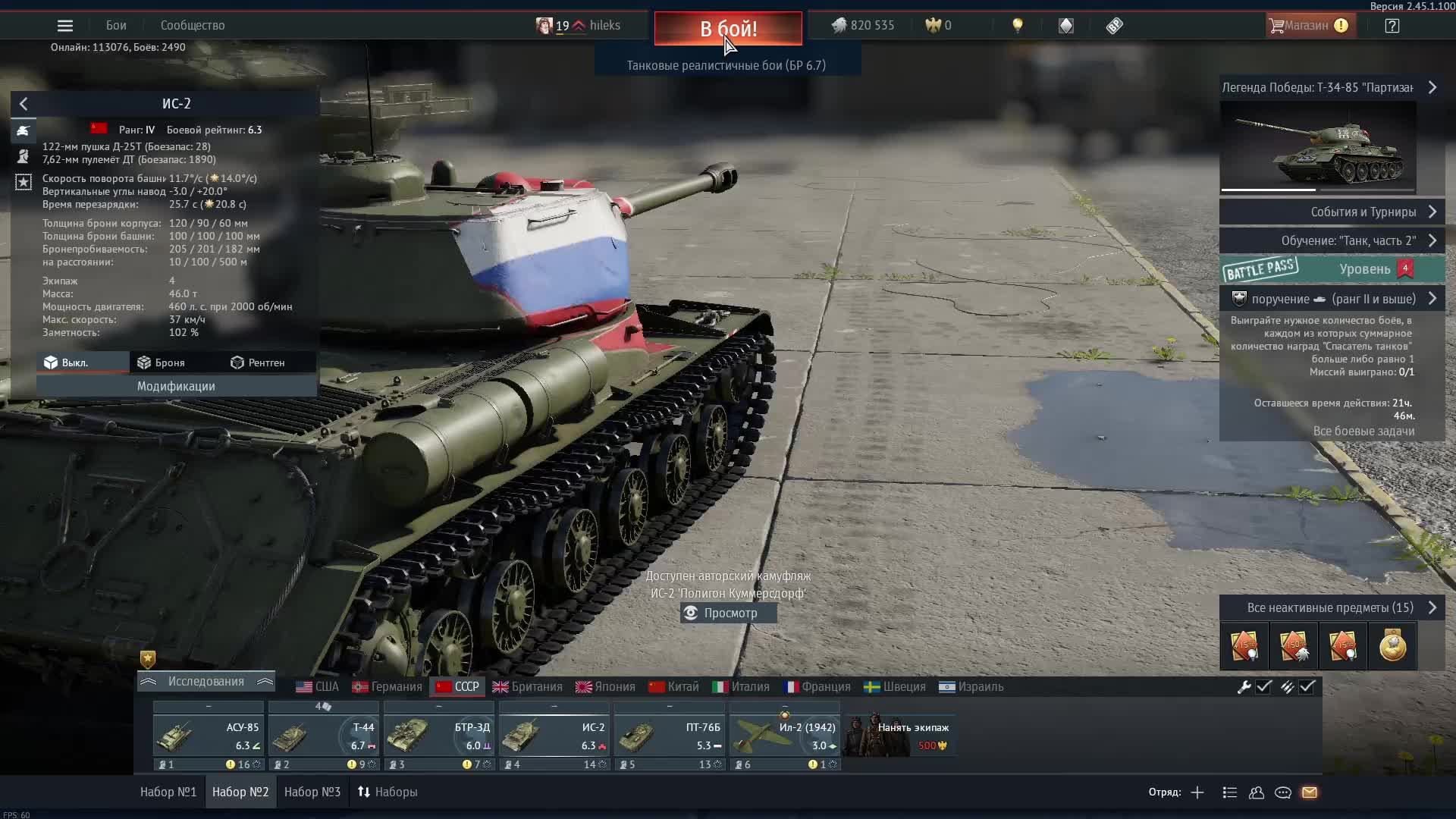The image size is (1456, 819).
Task: Select the vehicle stats tank icon tab
Action: pos(24,130)
